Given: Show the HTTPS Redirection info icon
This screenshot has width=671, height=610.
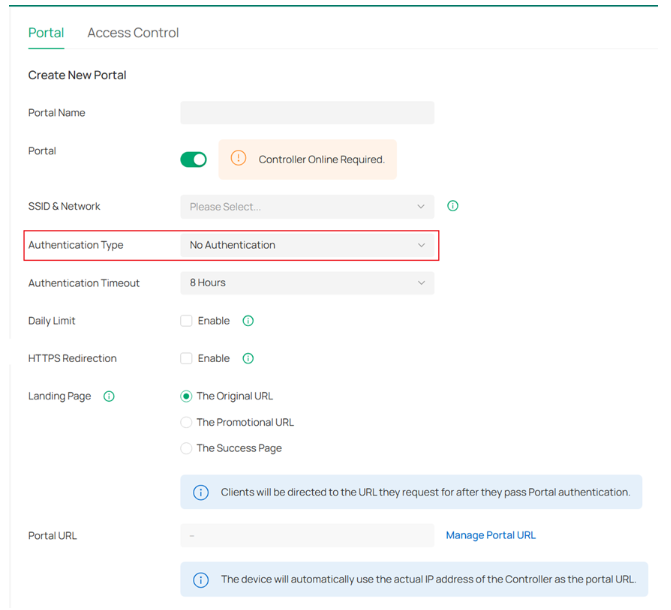Looking at the screenshot, I should 248,358.
